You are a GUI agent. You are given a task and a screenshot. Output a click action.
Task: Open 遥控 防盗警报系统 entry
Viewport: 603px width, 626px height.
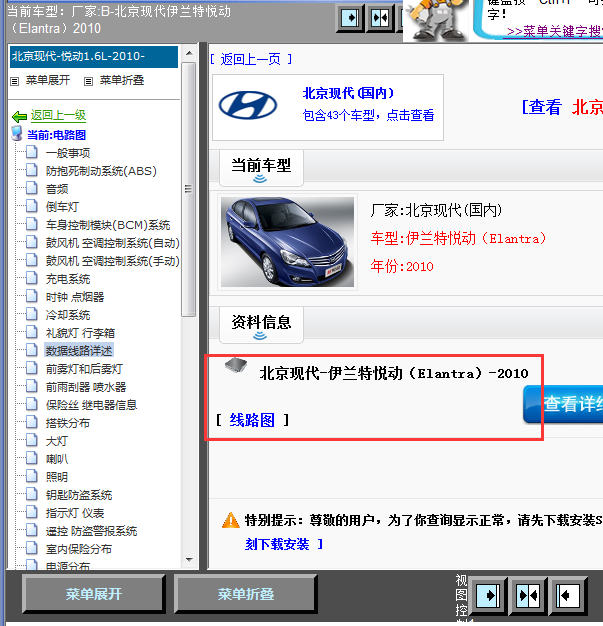(x=91, y=531)
